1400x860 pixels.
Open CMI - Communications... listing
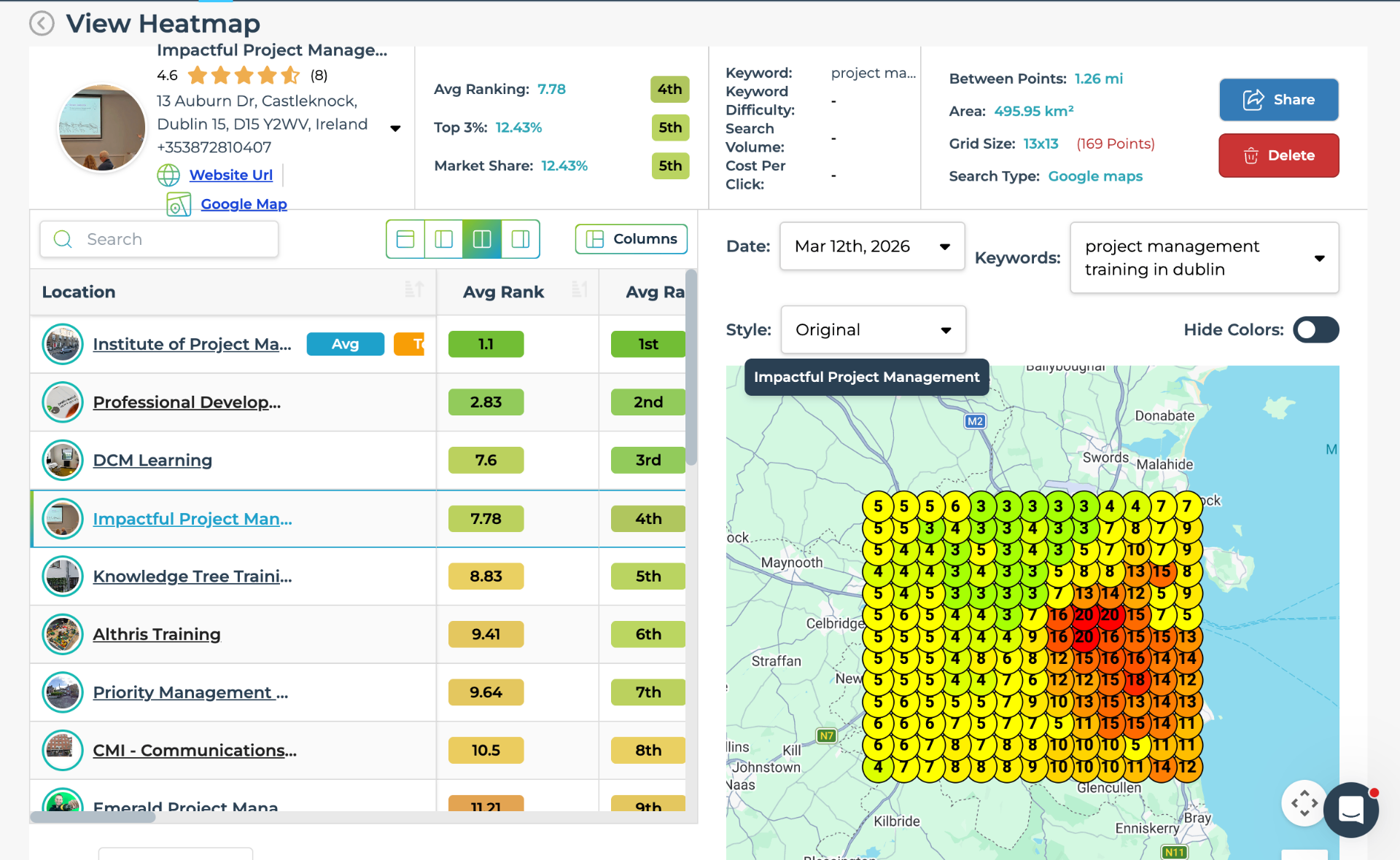[195, 751]
